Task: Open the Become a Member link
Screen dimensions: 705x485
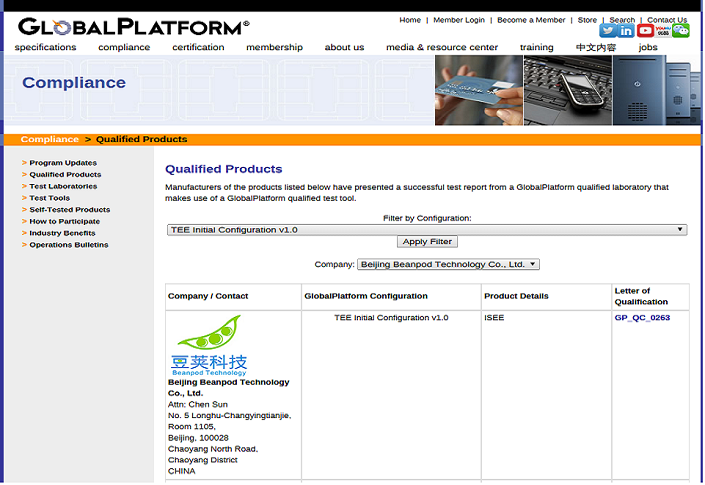Action: click(531, 20)
